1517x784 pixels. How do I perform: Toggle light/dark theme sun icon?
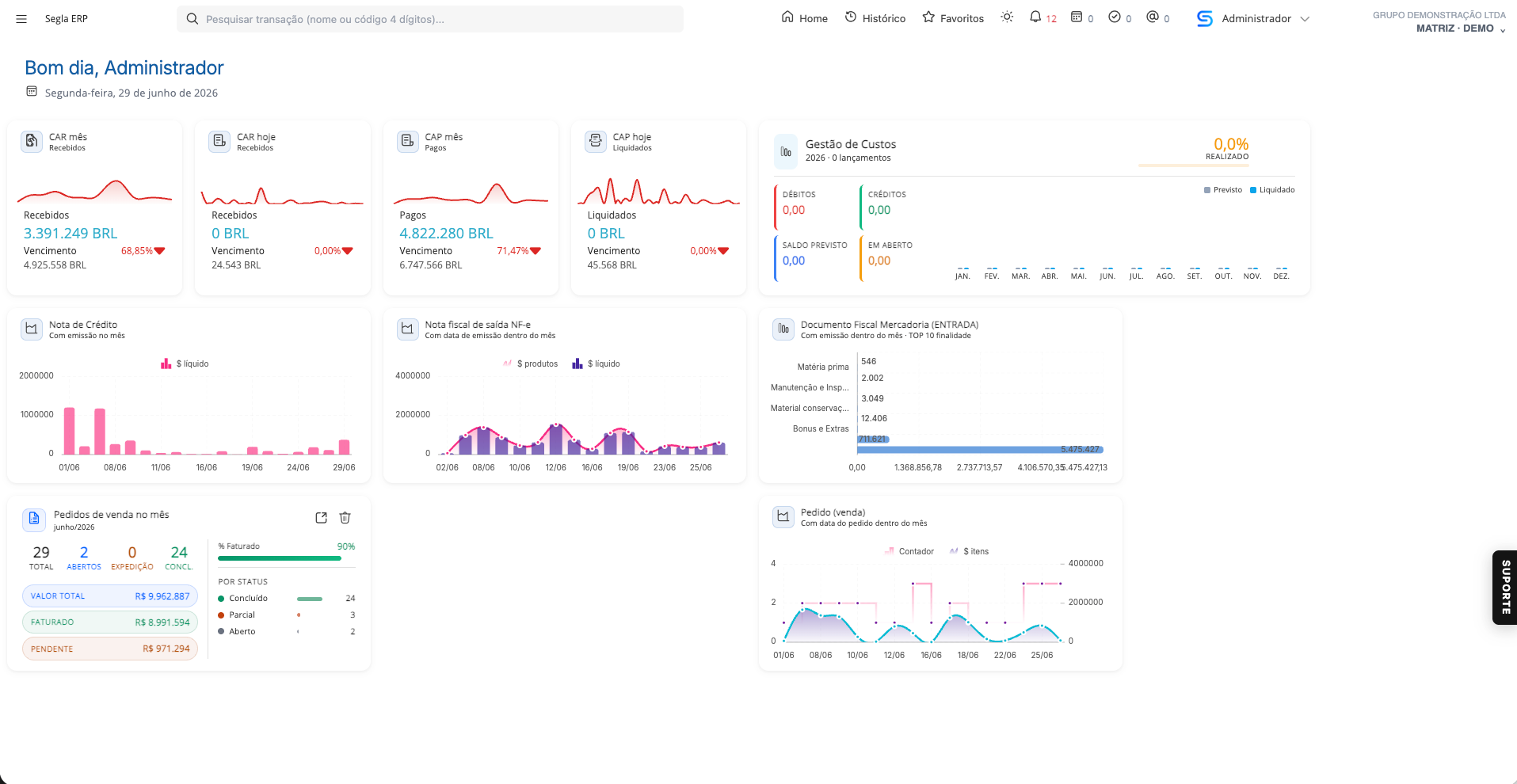point(1007,17)
